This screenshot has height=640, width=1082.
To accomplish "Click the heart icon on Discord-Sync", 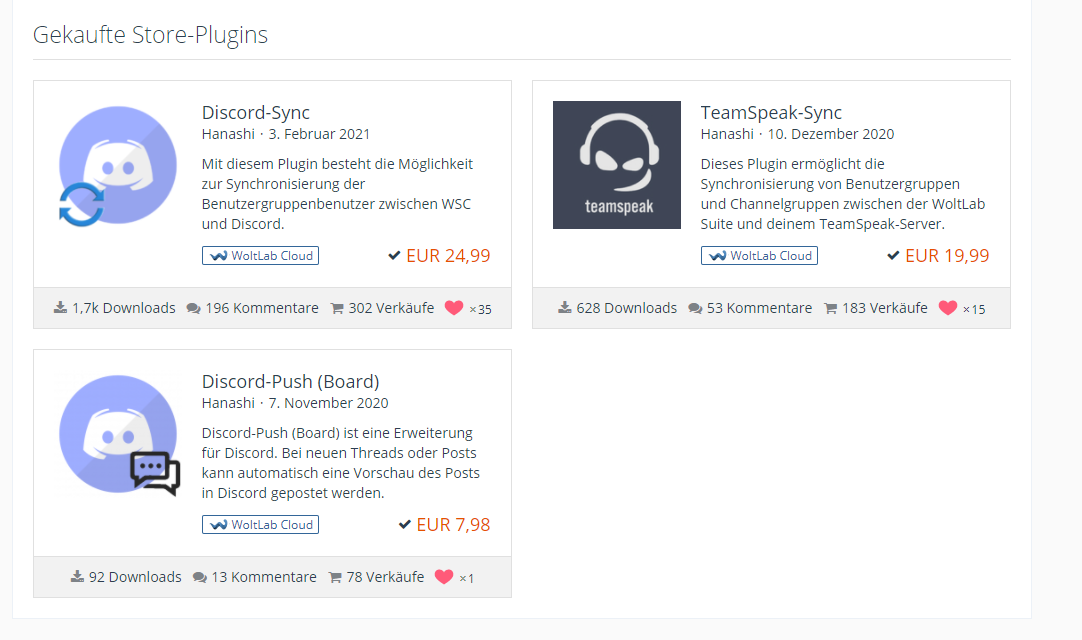I will point(454,308).
